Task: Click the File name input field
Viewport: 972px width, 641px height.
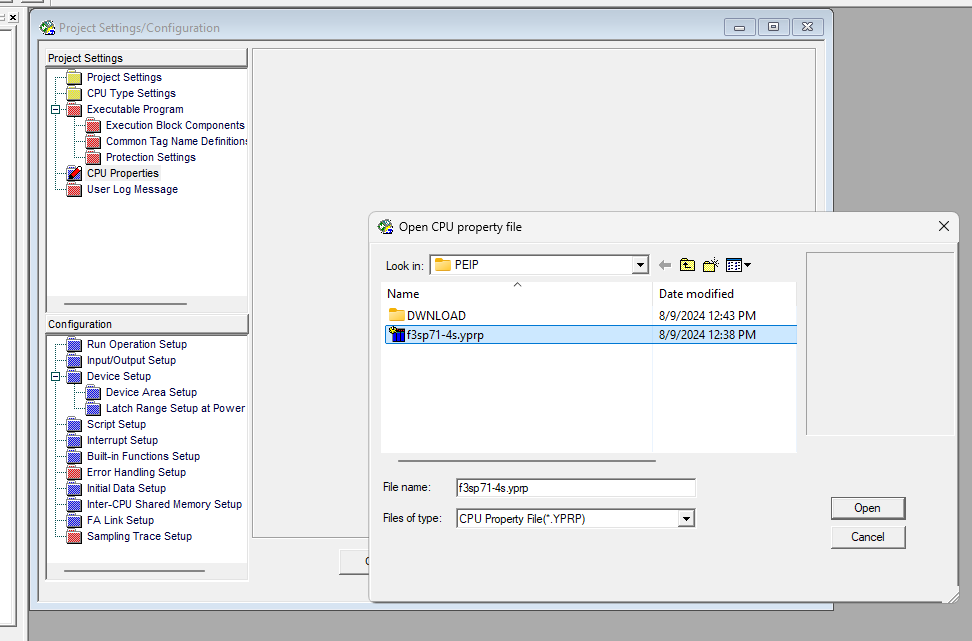Action: pos(575,488)
